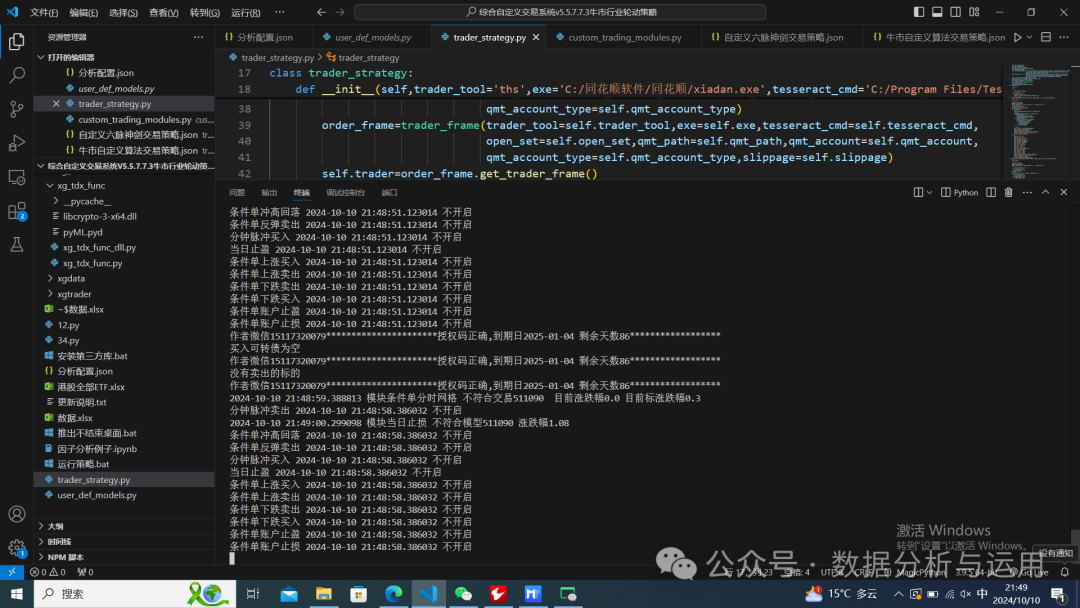Show errors and warnings in status bar
Screen dimensions: 1080x608
click(x=48, y=572)
